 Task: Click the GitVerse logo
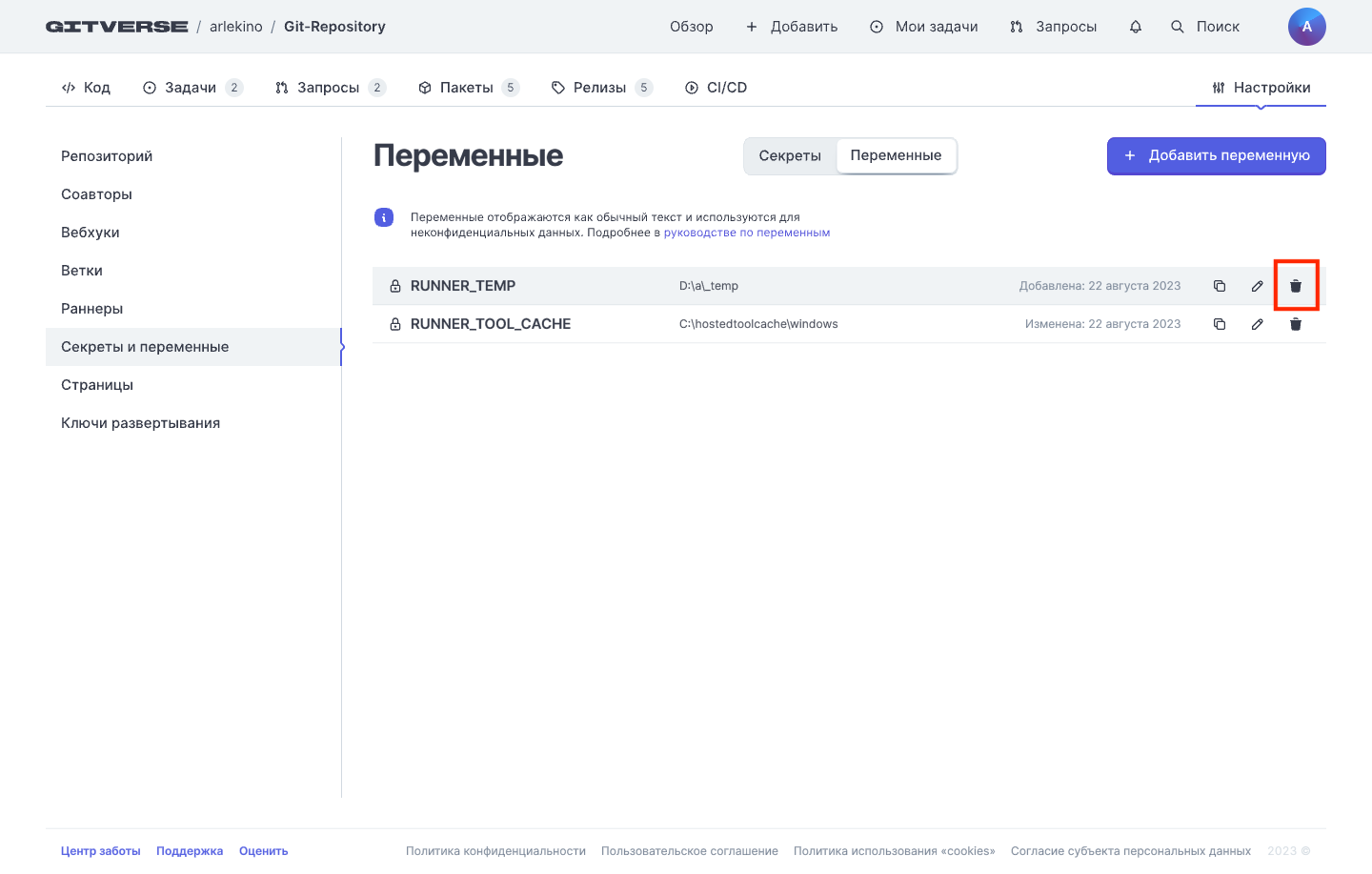coord(116,27)
